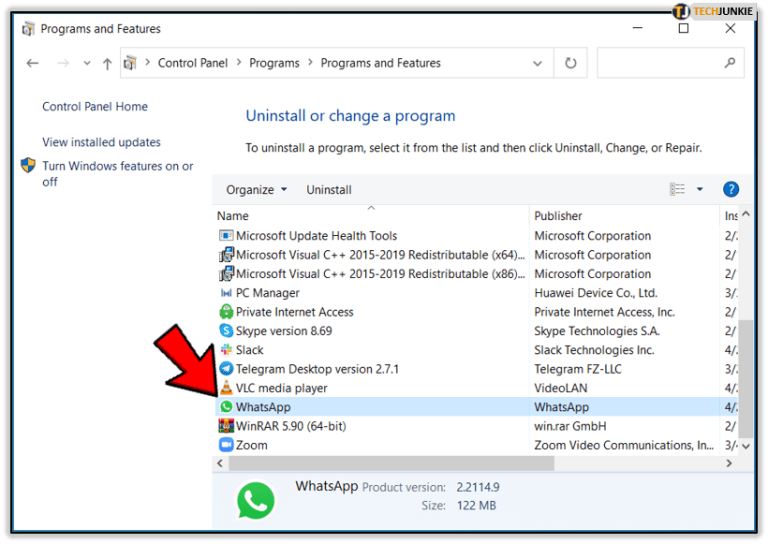Click the vertical scrollbar down arrow
The width and height of the screenshot is (768, 544).
746,446
